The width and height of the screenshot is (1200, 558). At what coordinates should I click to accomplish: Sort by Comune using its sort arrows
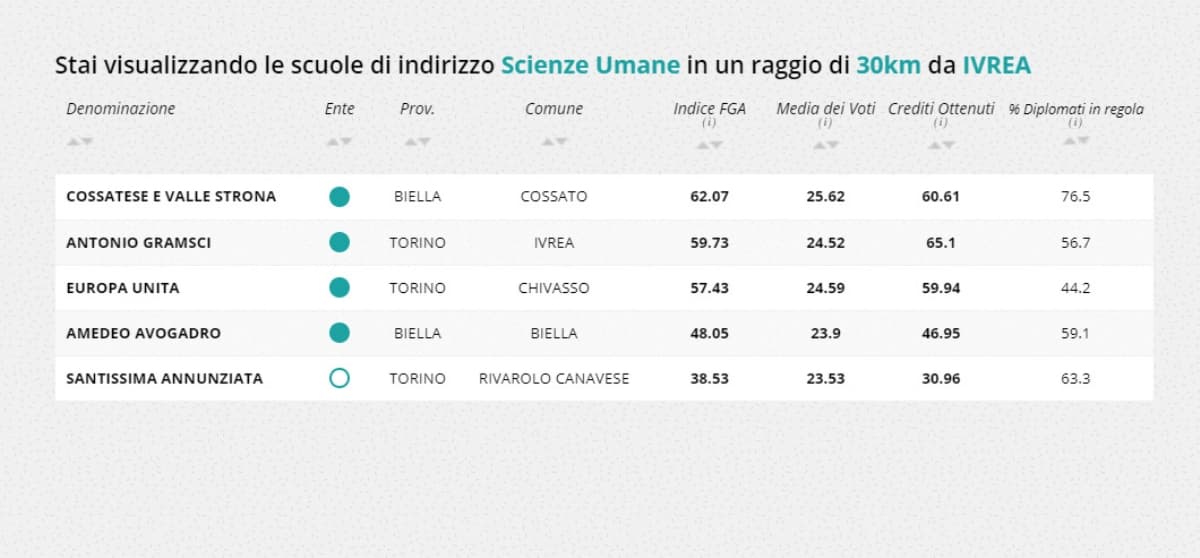[554, 142]
